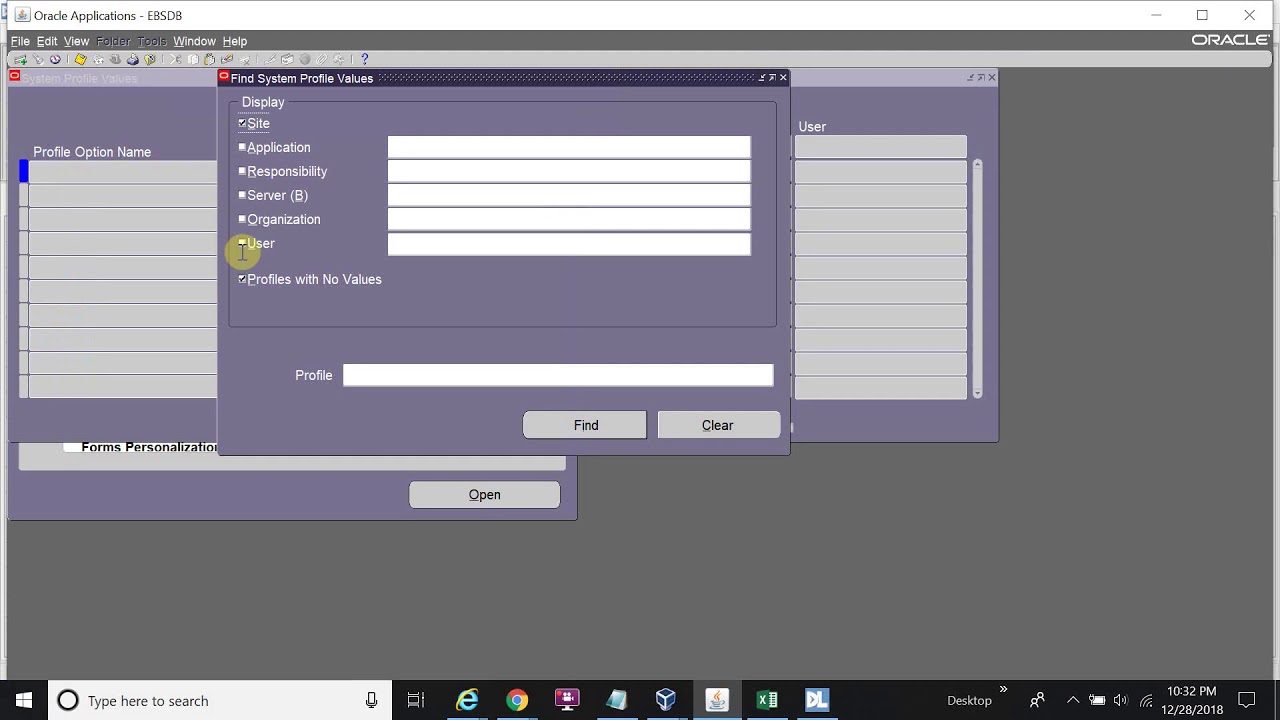Click the Translations globe toolbar icon
The width and height of the screenshot is (1280, 720).
304,60
